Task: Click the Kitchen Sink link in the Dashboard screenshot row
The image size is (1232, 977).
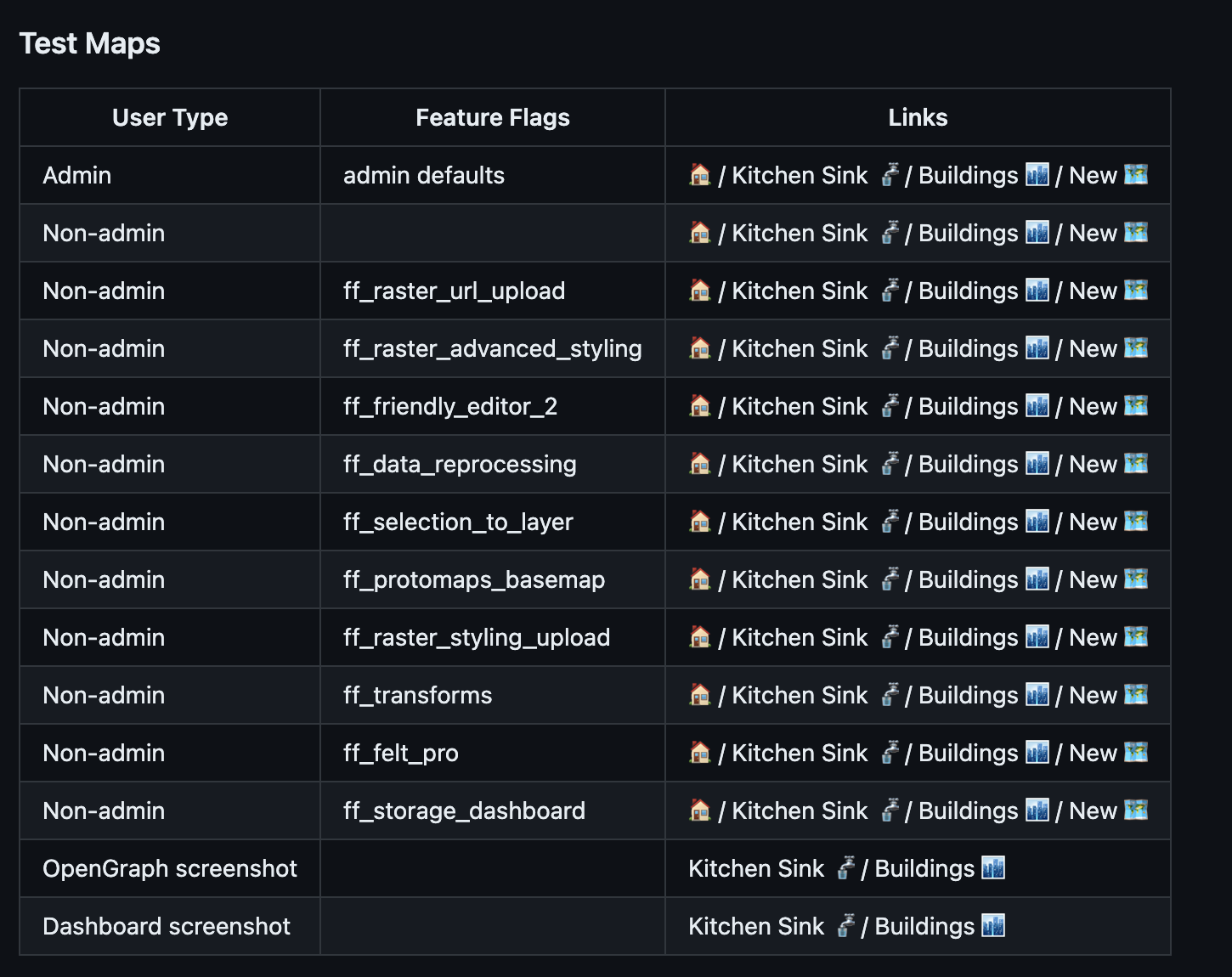Action: 756,926
